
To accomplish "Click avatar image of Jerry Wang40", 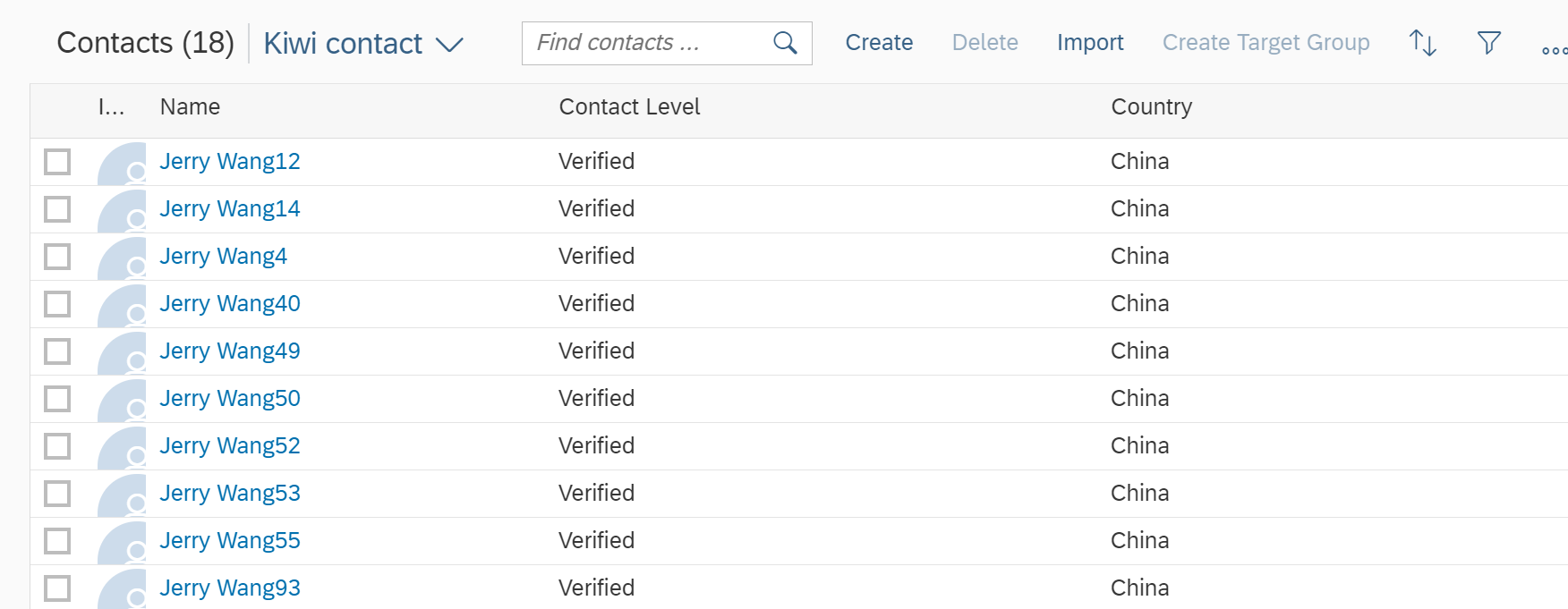I will [122, 305].
